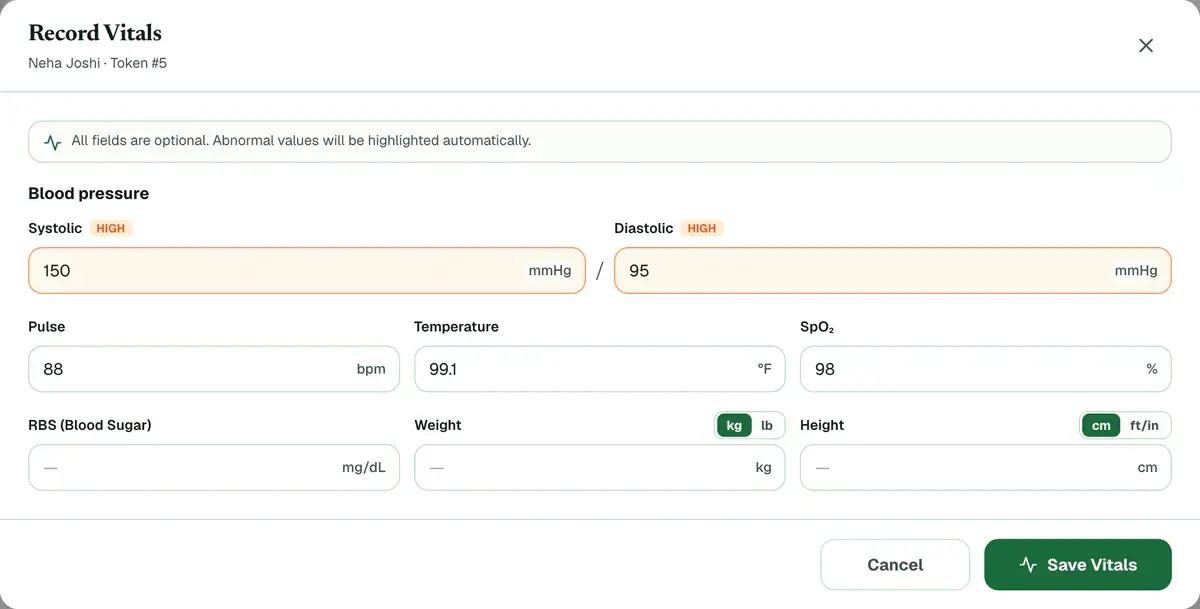Edit the Systolic value 150
Image resolution: width=1200 pixels, height=609 pixels.
coord(307,271)
